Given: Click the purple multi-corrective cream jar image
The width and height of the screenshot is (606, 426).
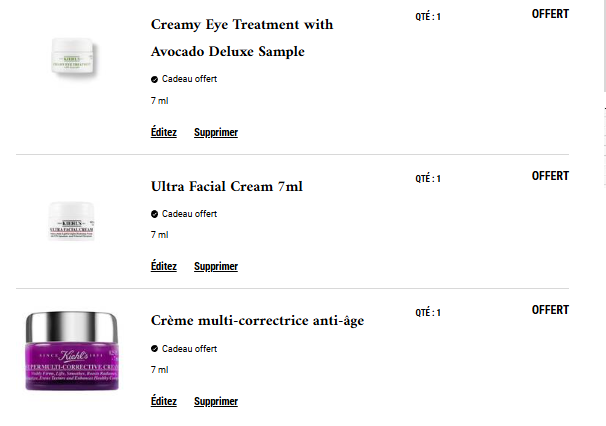Looking at the screenshot, I should pyautogui.click(x=72, y=351).
